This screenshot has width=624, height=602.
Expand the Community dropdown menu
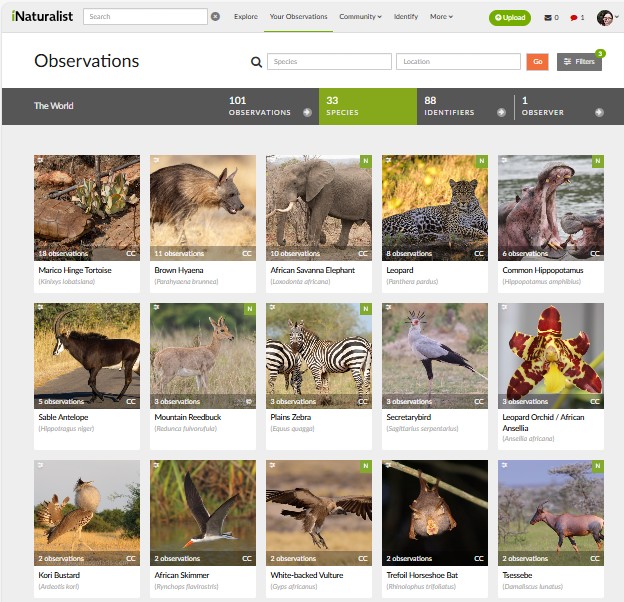359,17
